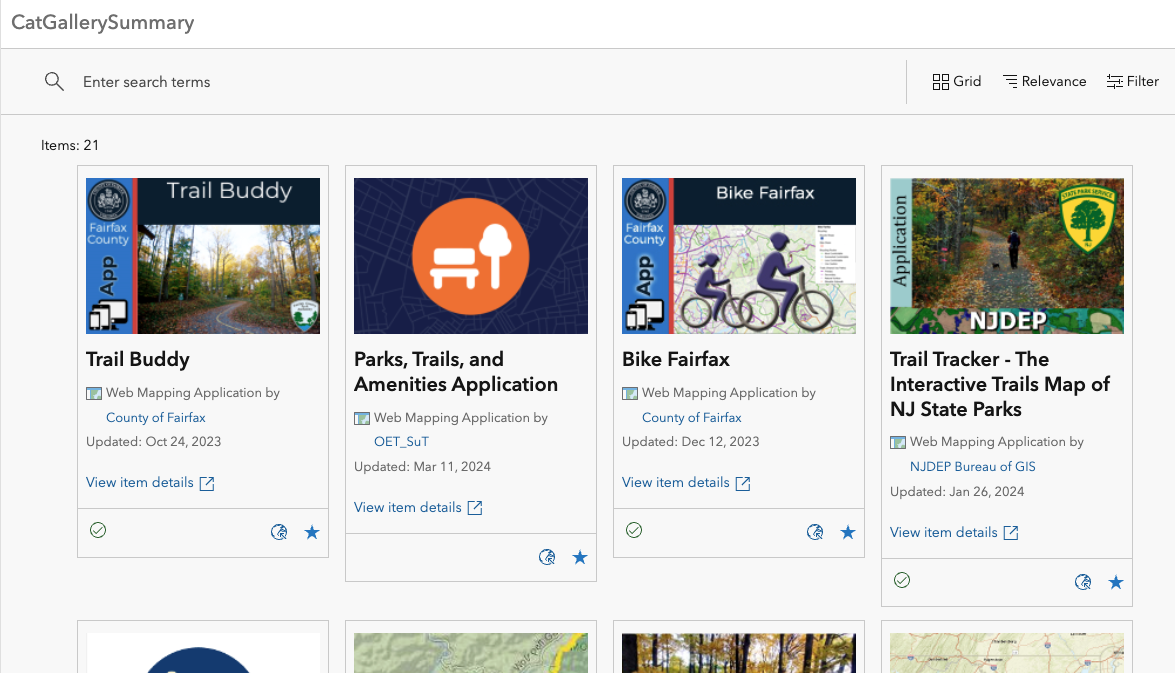This screenshot has height=673, width=1175.
Task: Click the star icon on Trail Tracker card
Action: 1116,582
